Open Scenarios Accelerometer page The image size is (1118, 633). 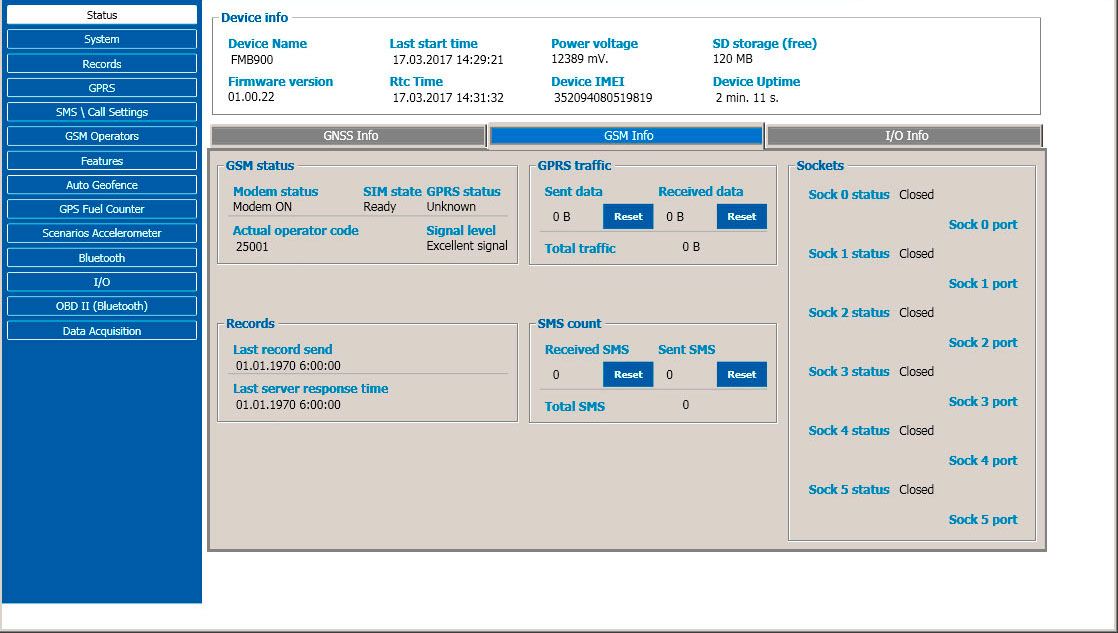coord(101,233)
